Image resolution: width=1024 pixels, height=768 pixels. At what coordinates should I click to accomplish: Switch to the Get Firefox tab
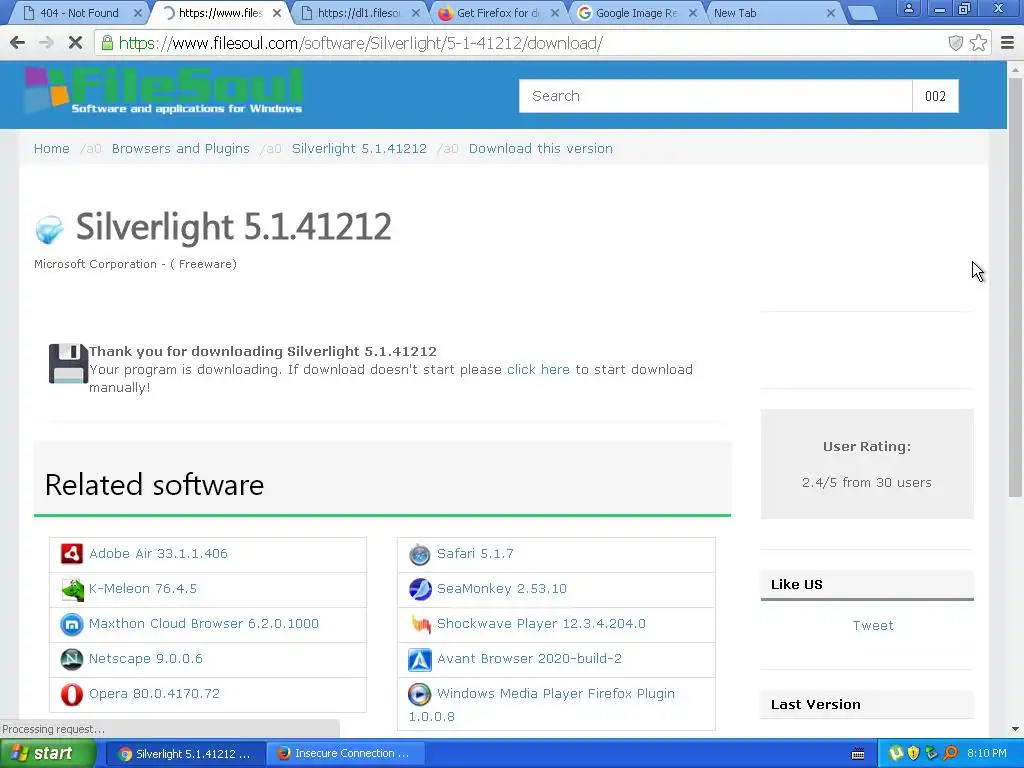point(498,13)
